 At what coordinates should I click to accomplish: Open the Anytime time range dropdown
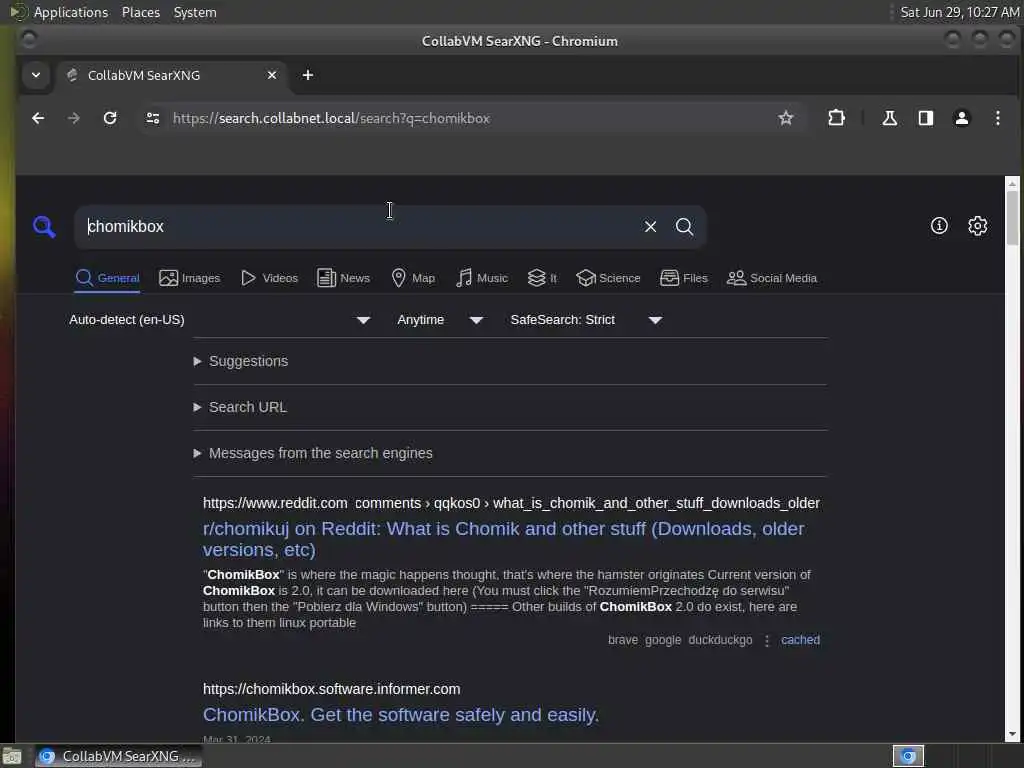[440, 320]
